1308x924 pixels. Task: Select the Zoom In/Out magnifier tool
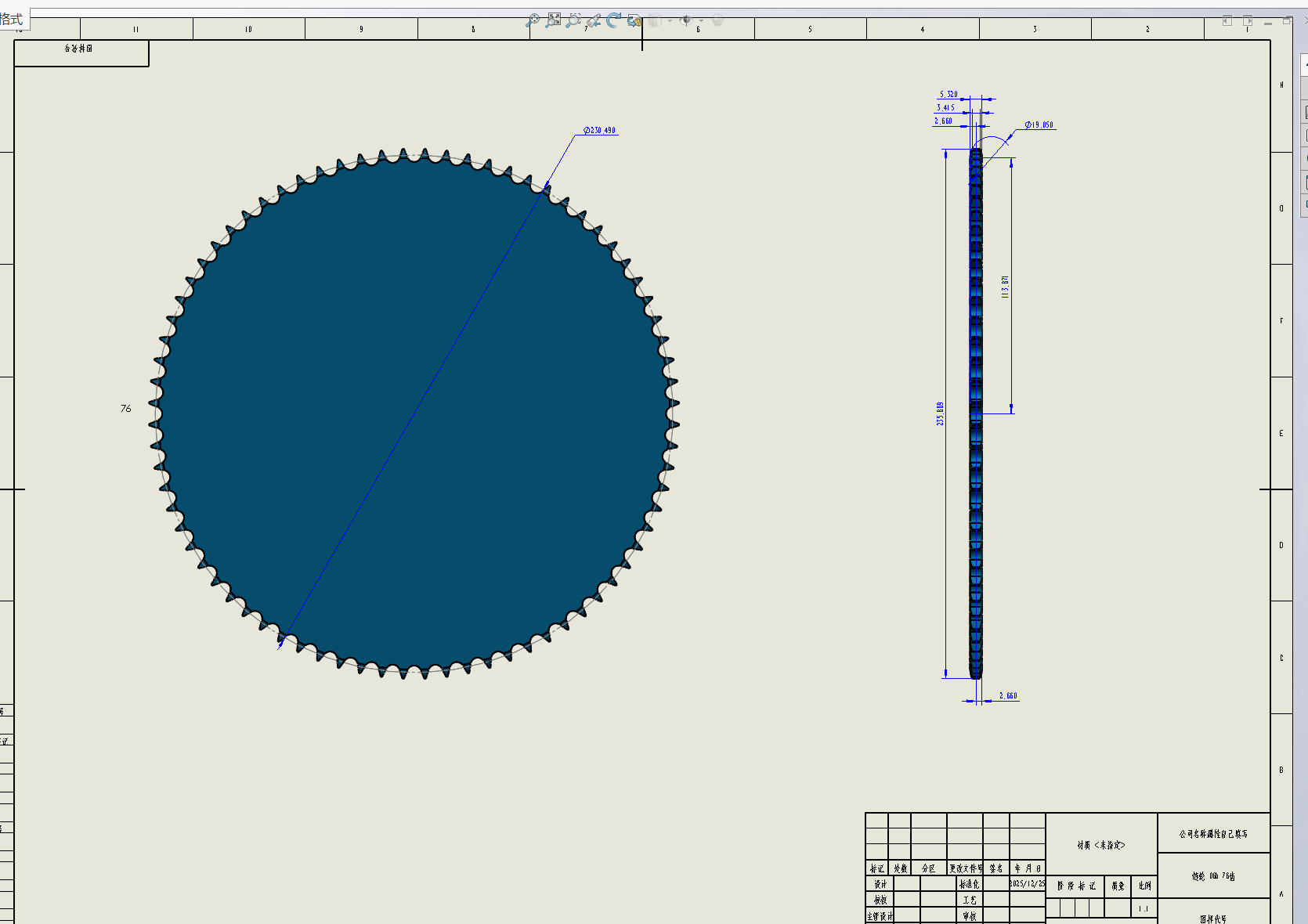coord(533,20)
